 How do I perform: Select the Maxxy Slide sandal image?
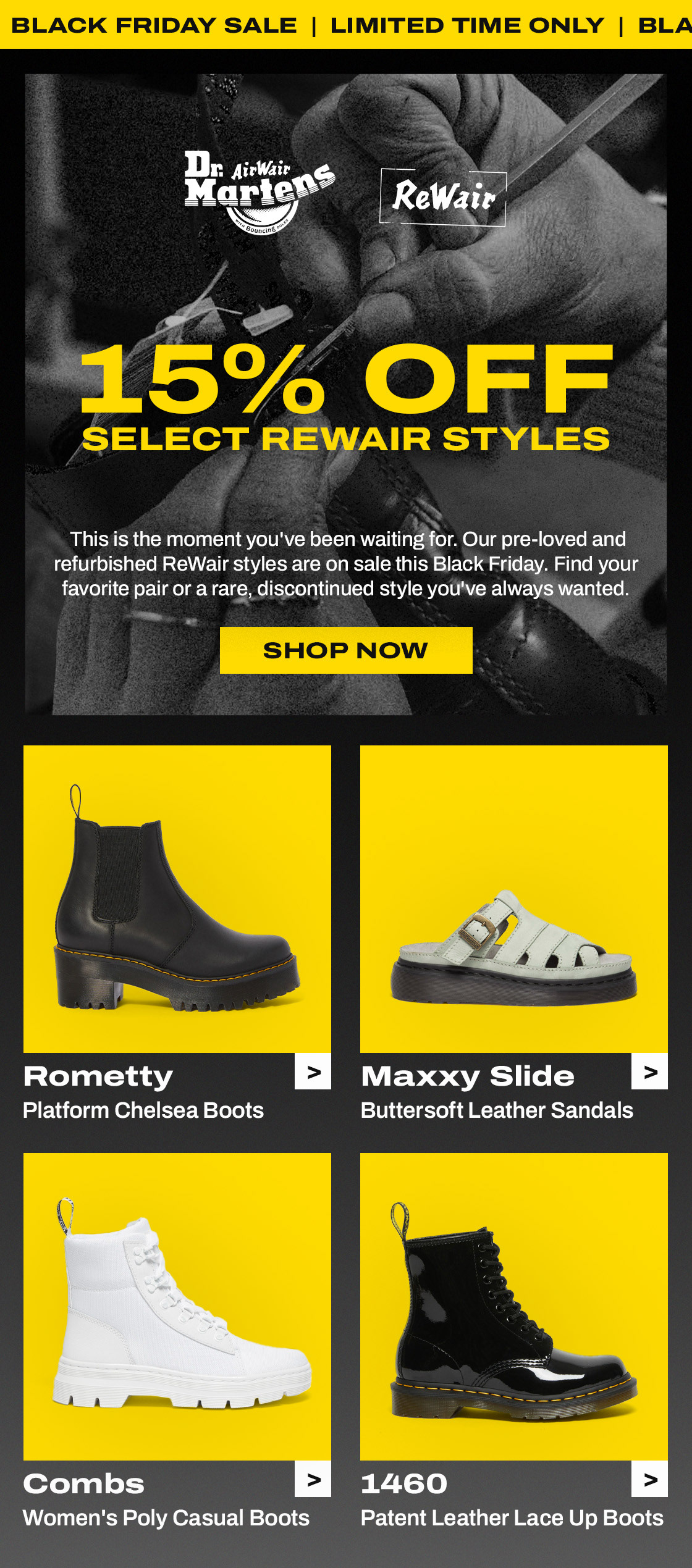pos(514,899)
